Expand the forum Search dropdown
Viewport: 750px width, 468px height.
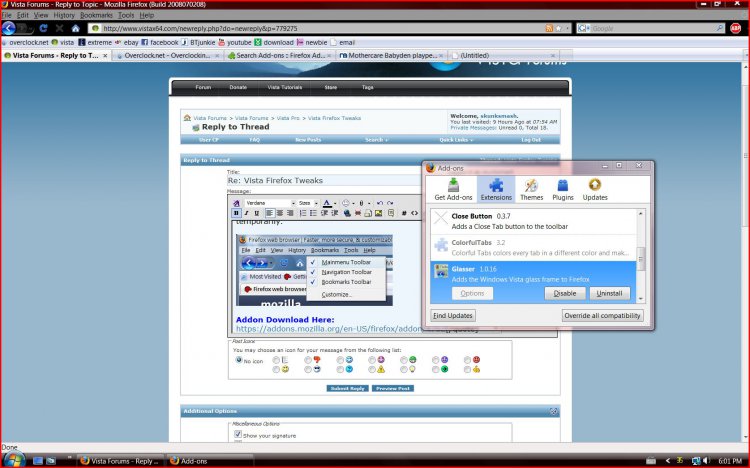[376, 140]
